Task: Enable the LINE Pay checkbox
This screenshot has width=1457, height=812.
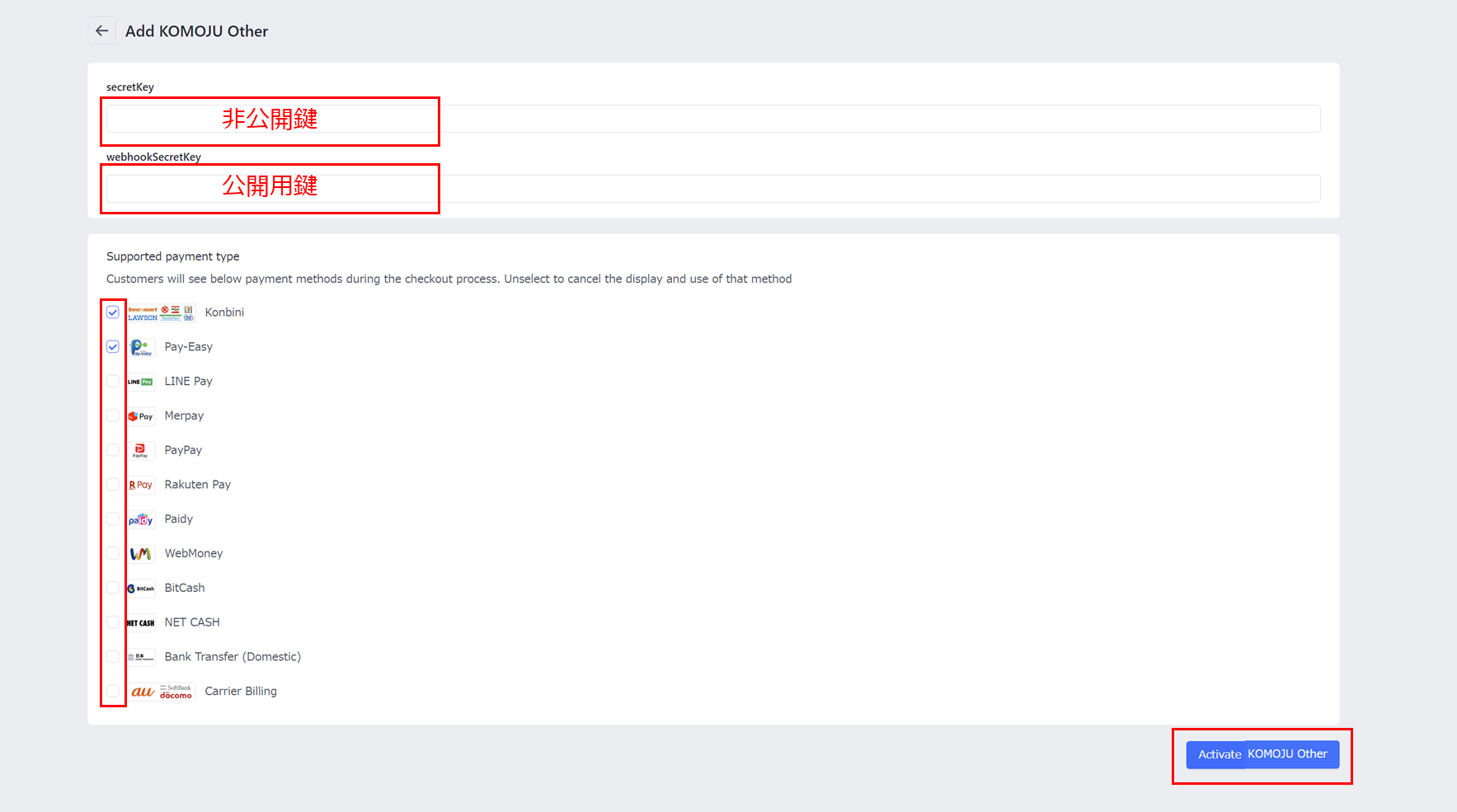Action: coord(113,382)
